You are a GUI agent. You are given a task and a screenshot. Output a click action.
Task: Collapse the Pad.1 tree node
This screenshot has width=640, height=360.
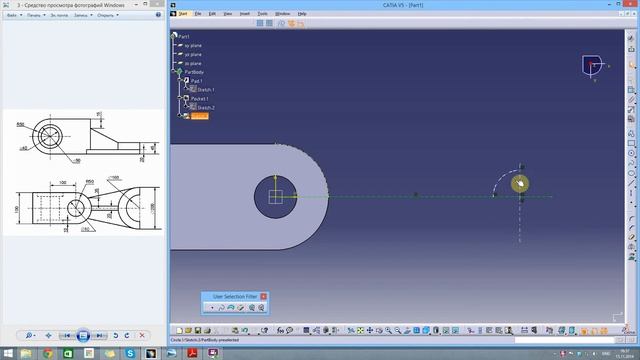click(180, 80)
